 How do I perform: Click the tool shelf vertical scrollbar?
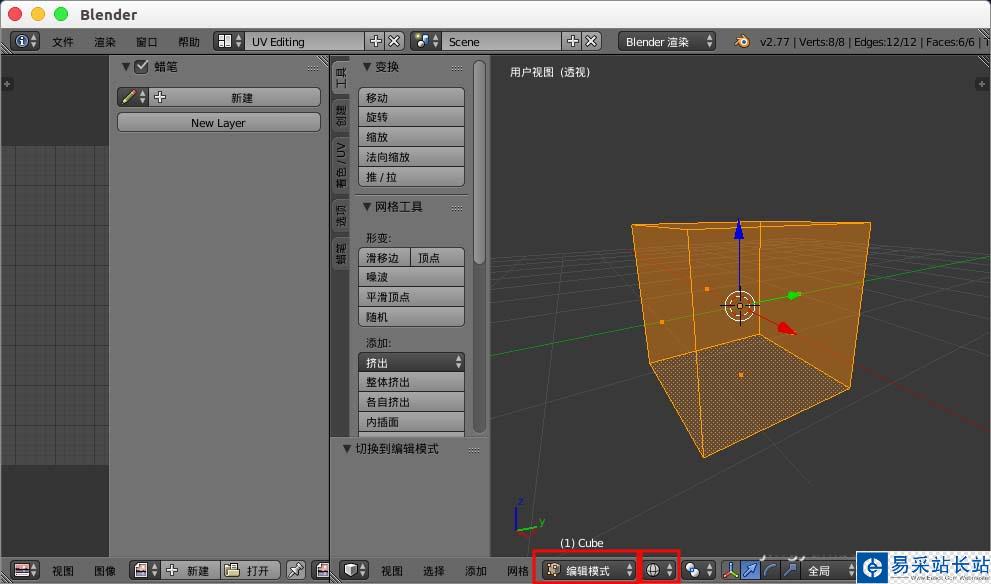point(479,163)
